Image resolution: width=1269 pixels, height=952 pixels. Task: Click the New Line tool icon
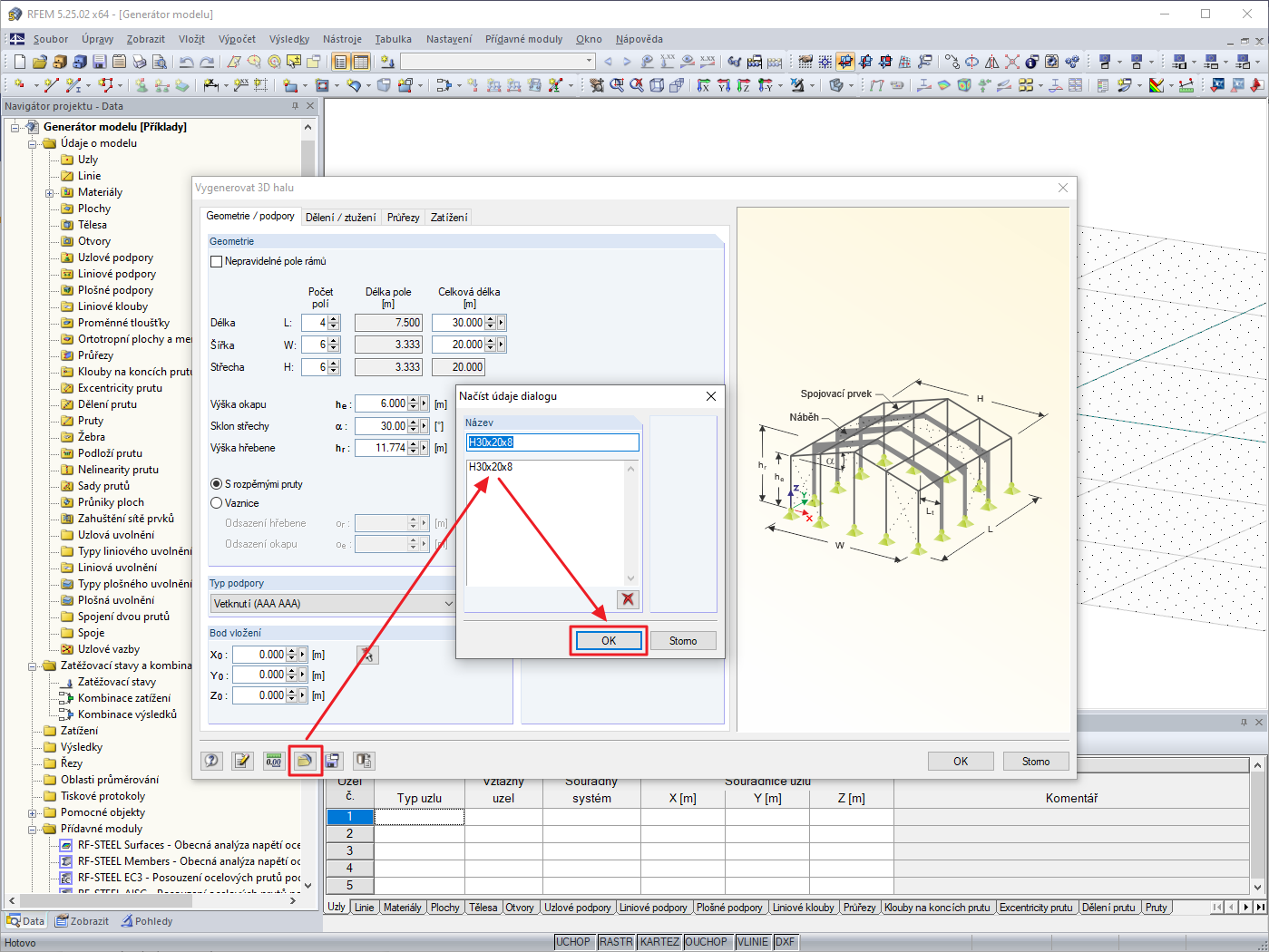click(51, 85)
